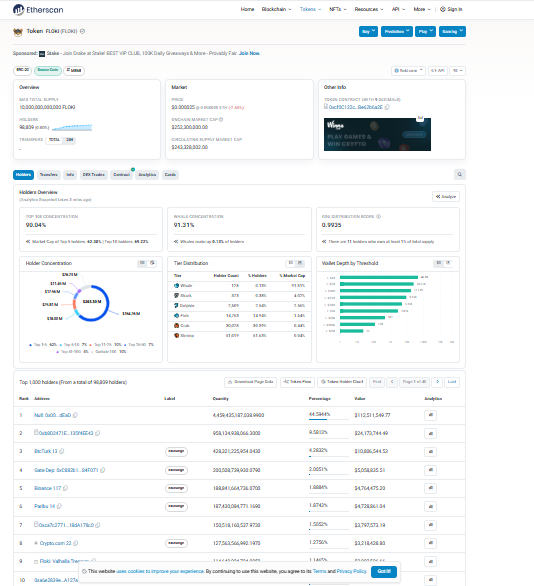The height and width of the screenshot is (586, 534).
Task: Click Got it! on cookie banner
Action: [x=384, y=571]
